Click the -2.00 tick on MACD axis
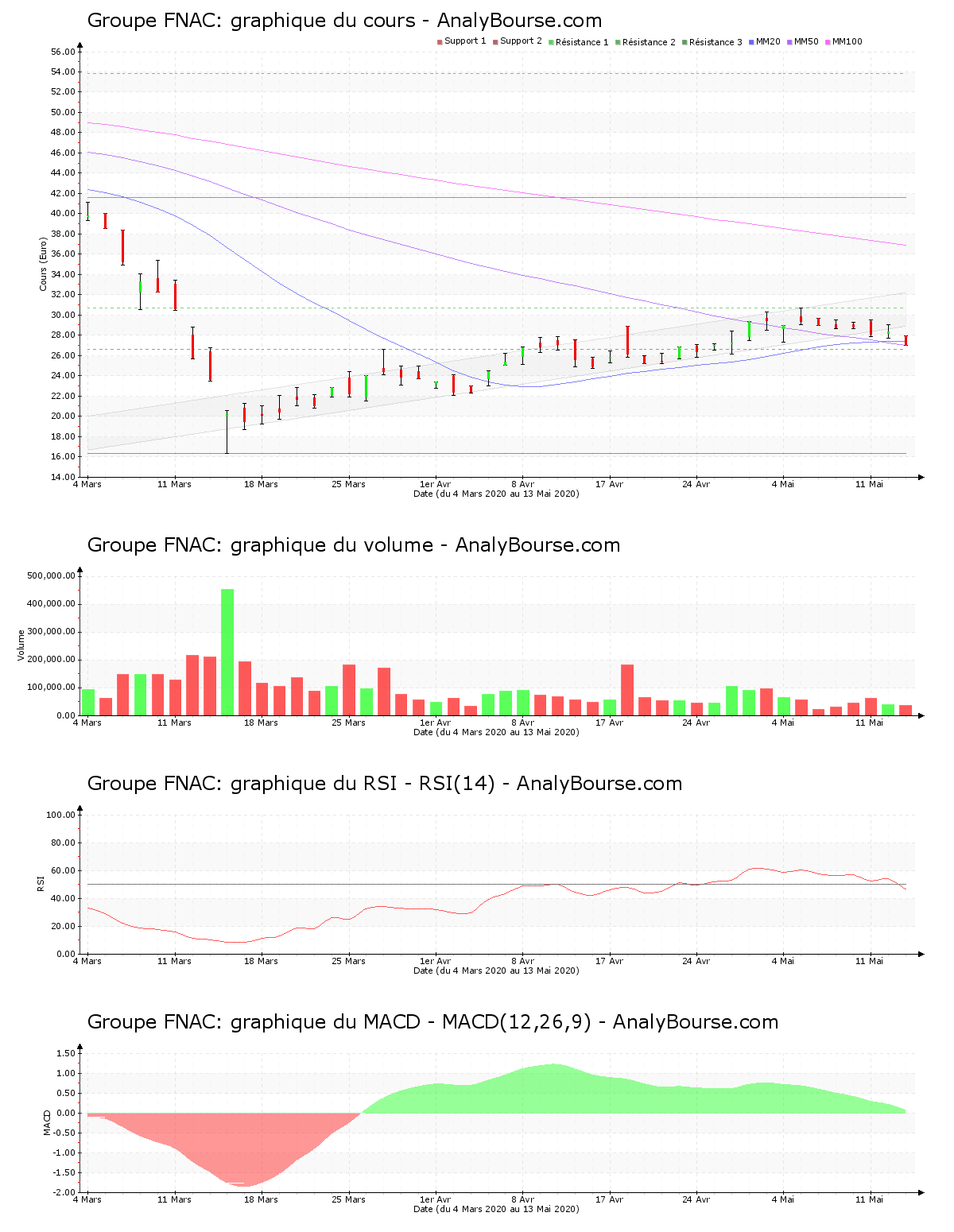The width and height of the screenshot is (954, 1232). 65,1192
